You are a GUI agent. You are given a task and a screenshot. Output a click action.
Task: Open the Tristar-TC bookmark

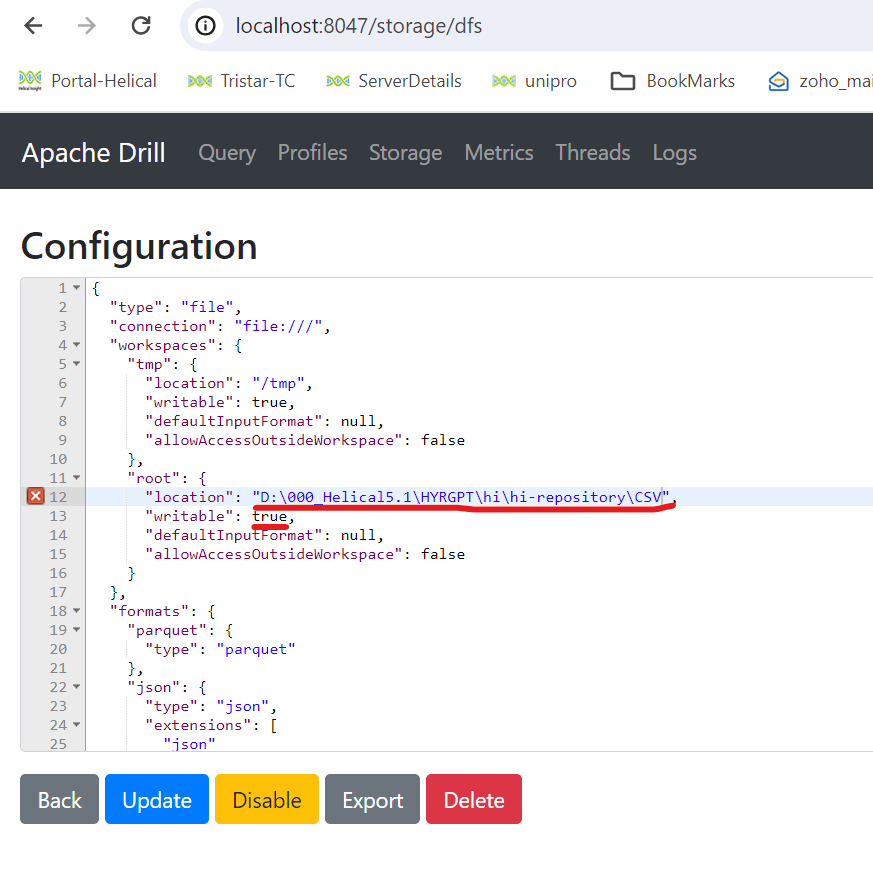[x=241, y=81]
